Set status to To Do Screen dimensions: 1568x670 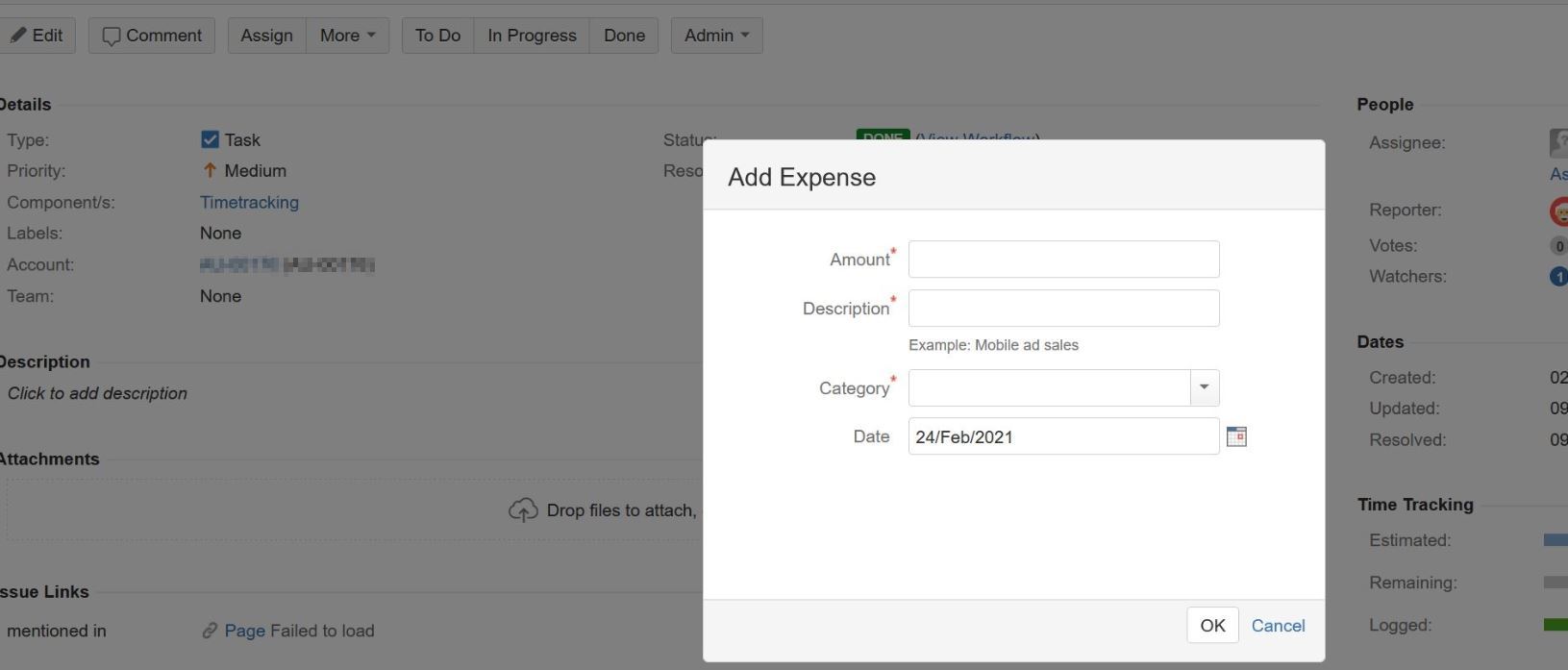click(437, 36)
